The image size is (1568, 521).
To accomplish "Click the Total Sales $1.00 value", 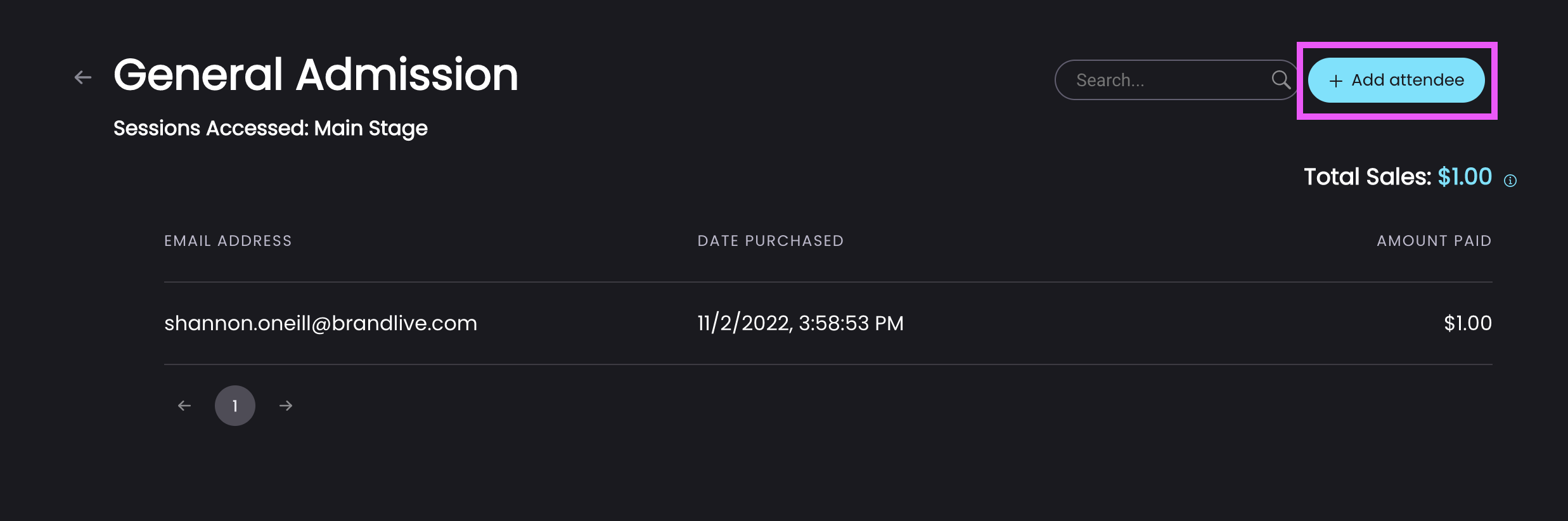I will pyautogui.click(x=1465, y=177).
